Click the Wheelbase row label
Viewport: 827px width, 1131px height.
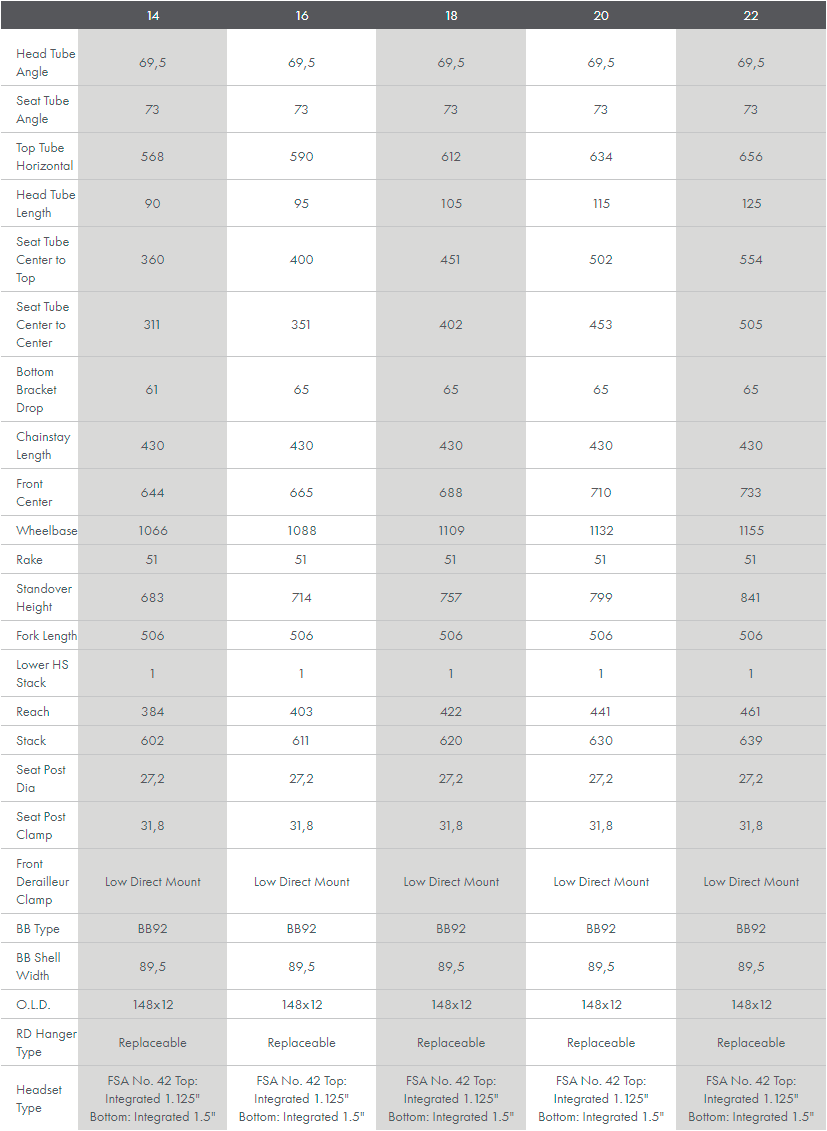pyautogui.click(x=46, y=531)
